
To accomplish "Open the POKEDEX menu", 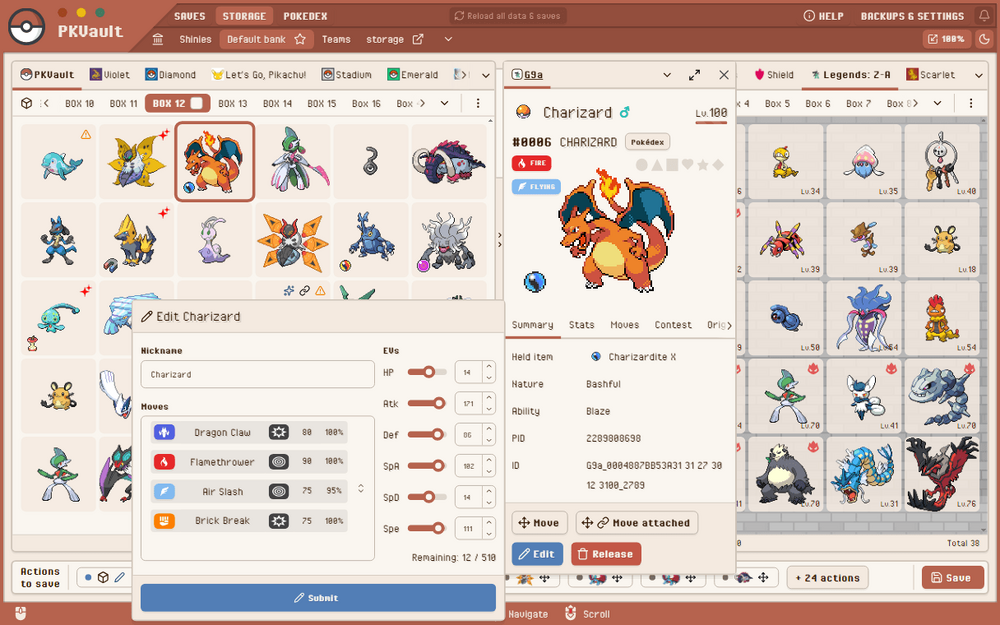I will pos(305,16).
